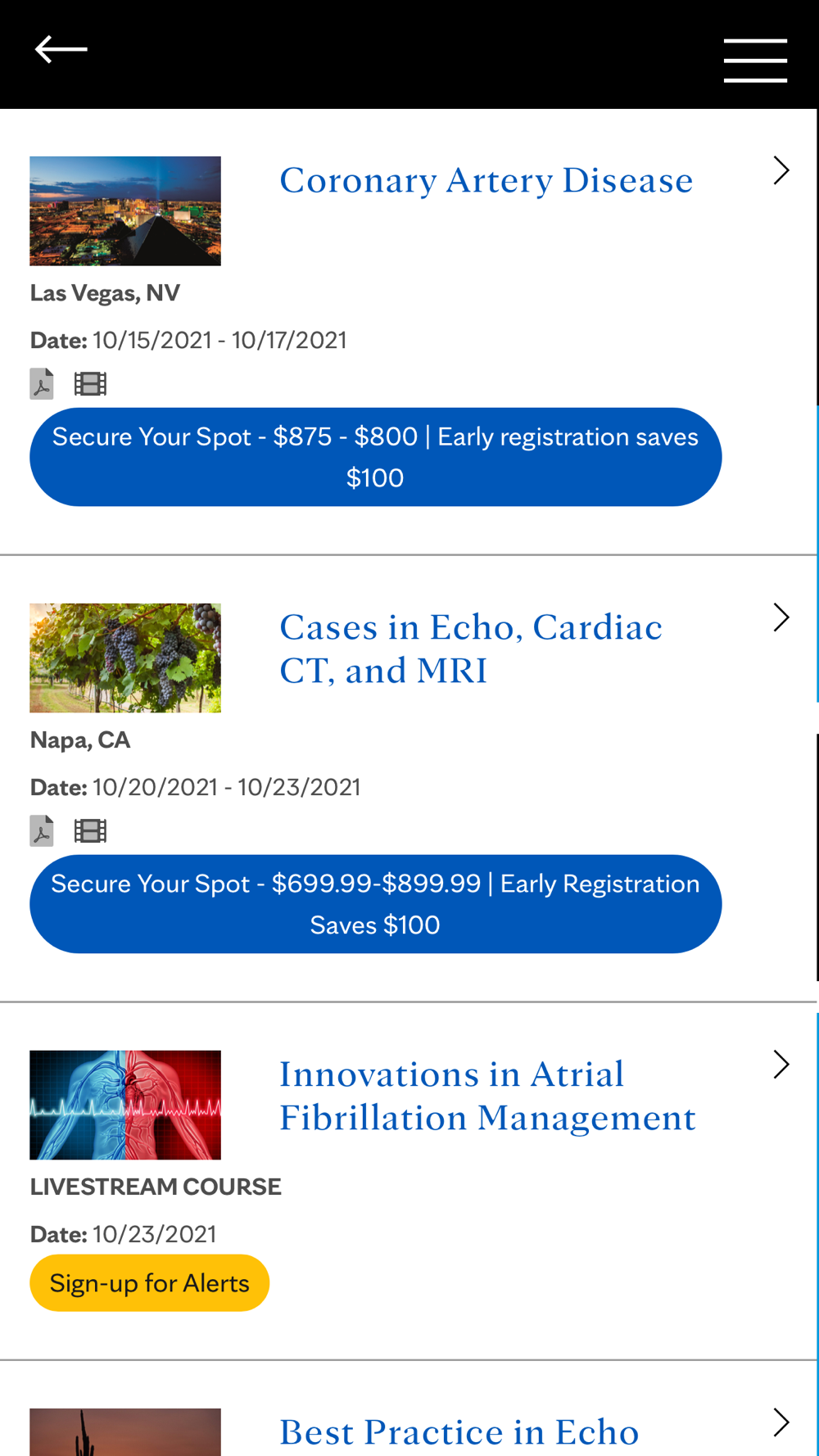Open video icon for Coronary Artery Disease
This screenshot has height=1456, width=819.
click(x=90, y=384)
